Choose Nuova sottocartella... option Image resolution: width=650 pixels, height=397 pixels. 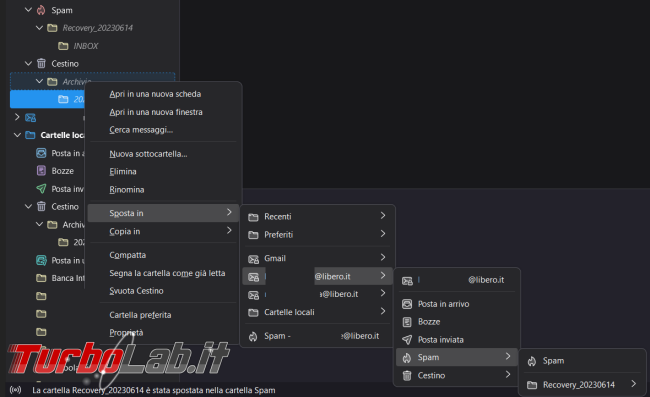148,154
